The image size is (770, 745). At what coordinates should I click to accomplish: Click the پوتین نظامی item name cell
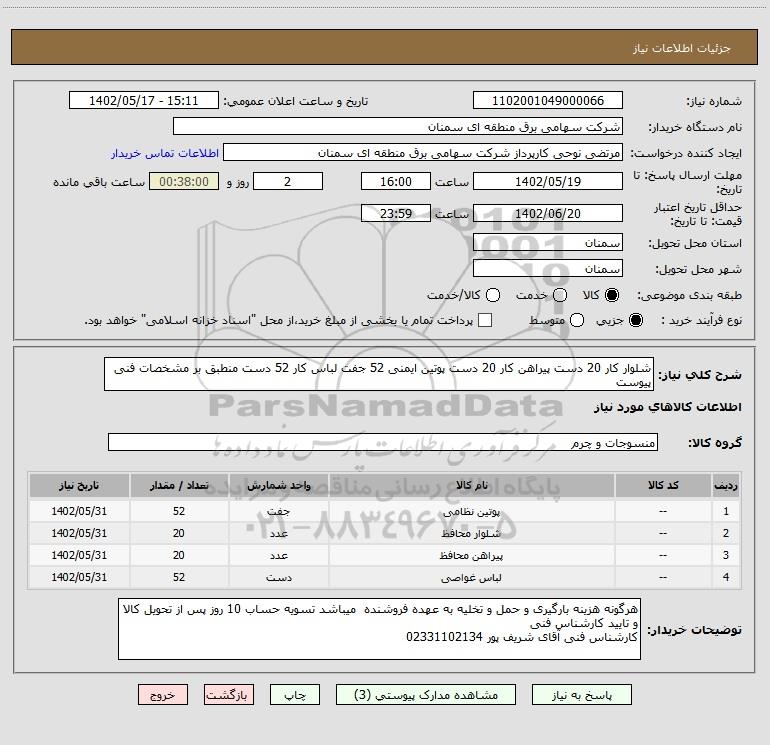click(x=471, y=511)
